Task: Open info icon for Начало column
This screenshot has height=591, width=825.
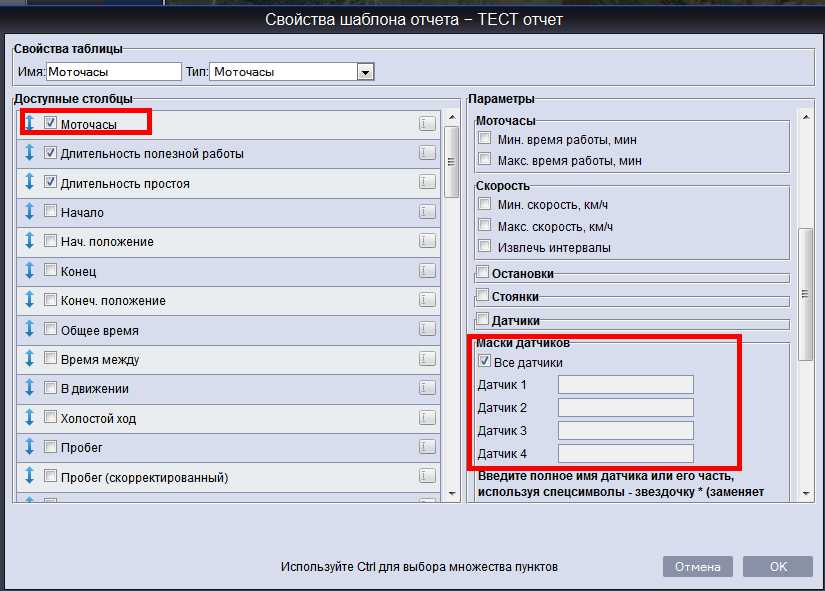Action: tap(427, 212)
